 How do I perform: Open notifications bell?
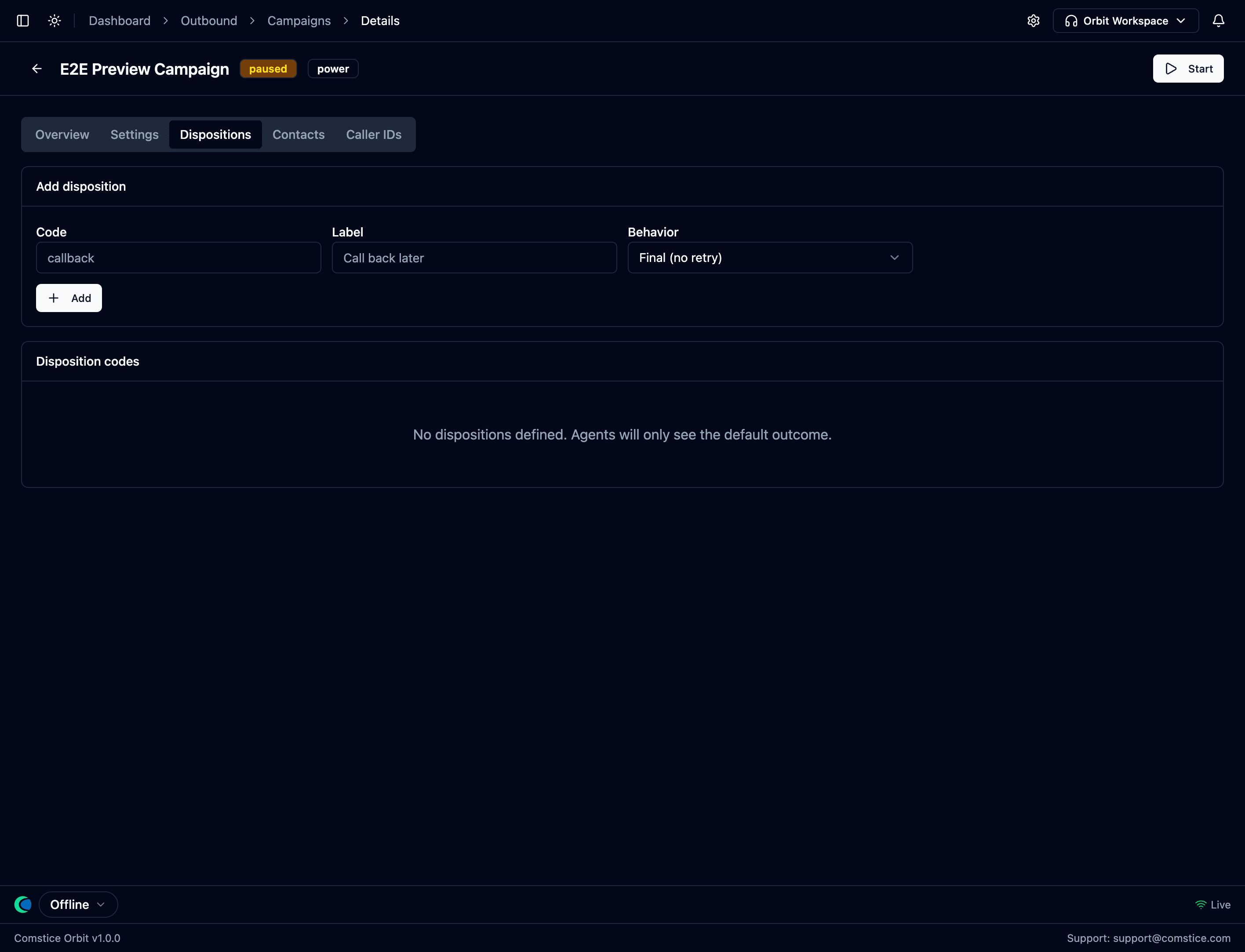(x=1218, y=21)
